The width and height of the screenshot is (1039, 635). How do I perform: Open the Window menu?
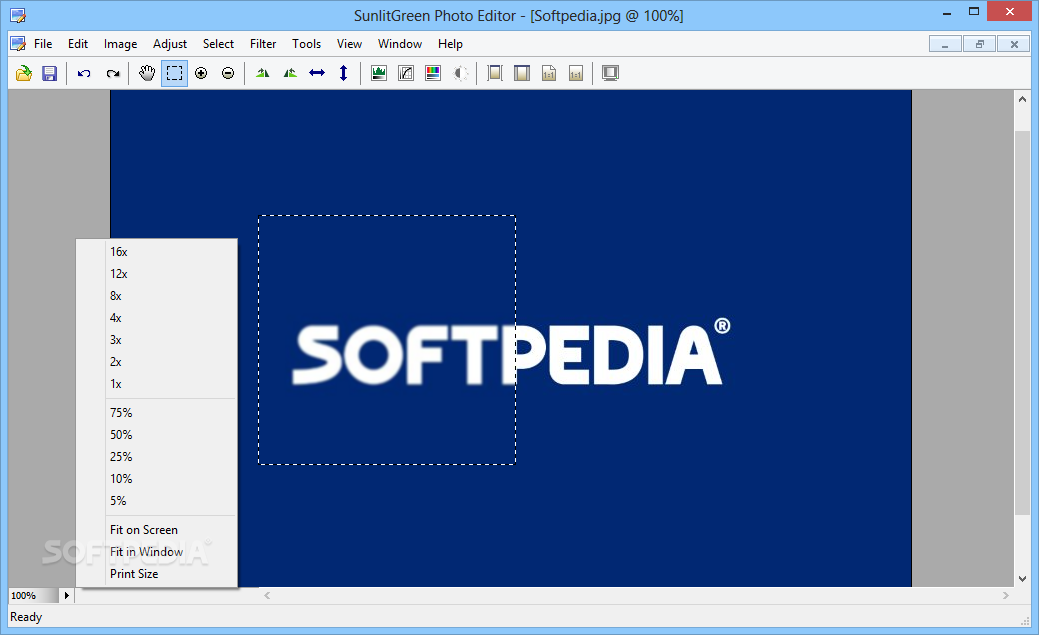(x=400, y=44)
